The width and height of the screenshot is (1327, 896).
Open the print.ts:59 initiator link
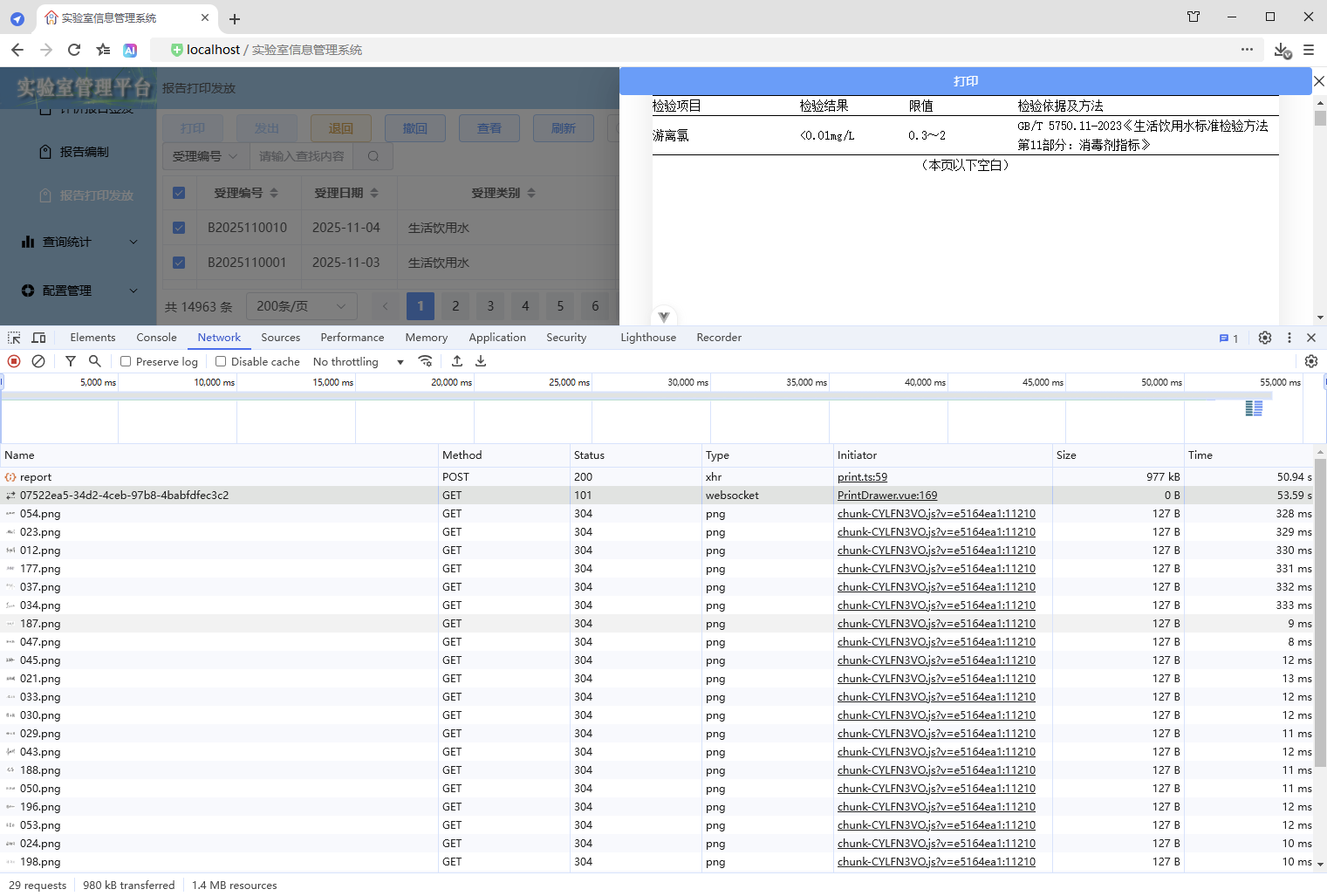tap(862, 477)
